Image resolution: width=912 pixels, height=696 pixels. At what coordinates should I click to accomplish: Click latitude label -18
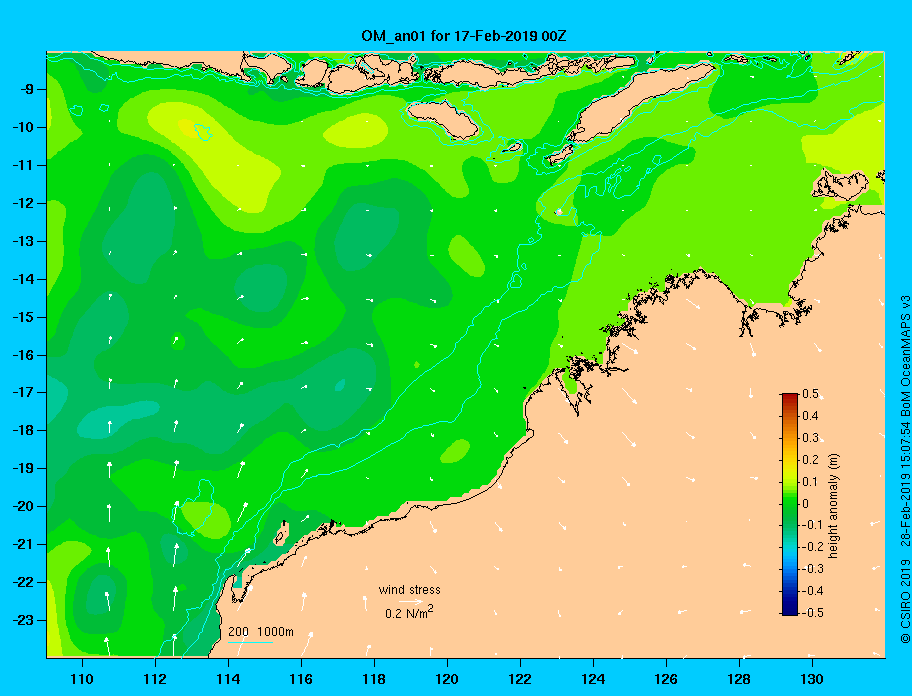coord(23,431)
